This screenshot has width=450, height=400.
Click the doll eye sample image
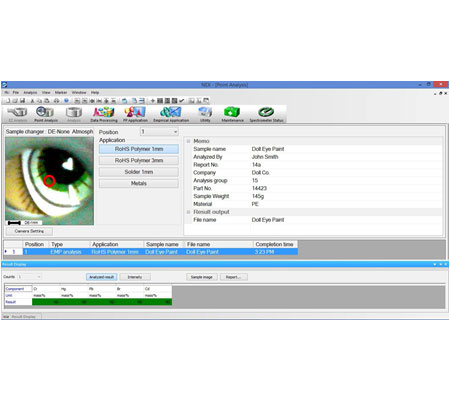coord(50,181)
